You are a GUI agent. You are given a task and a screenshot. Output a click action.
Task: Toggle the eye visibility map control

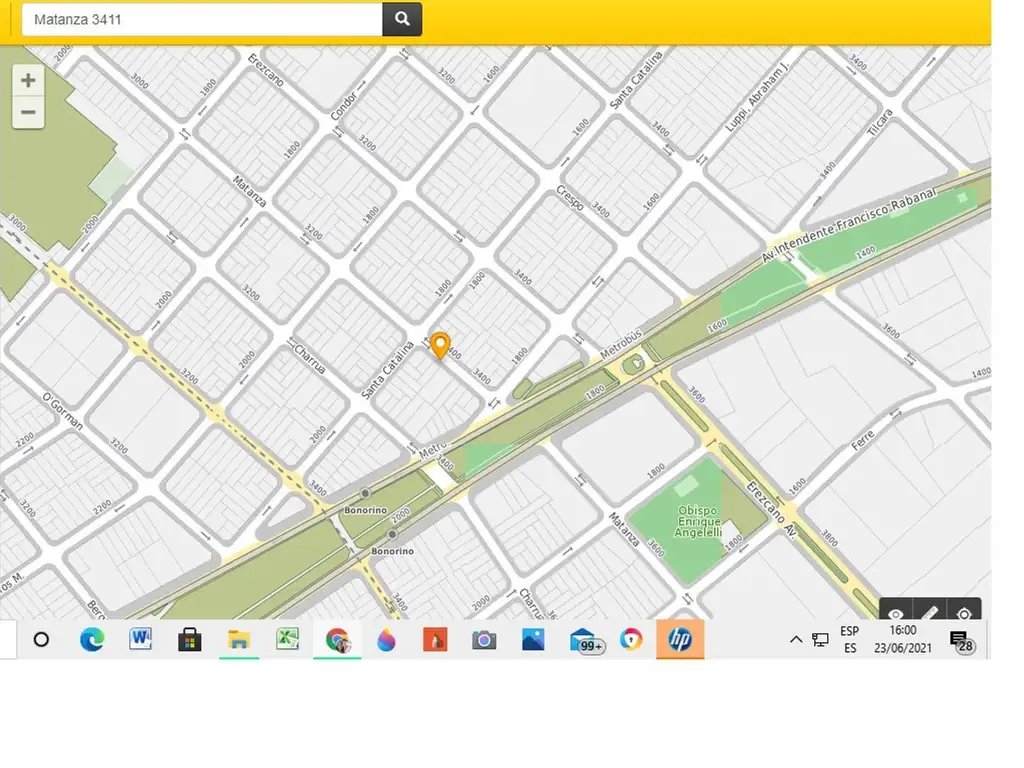point(896,613)
